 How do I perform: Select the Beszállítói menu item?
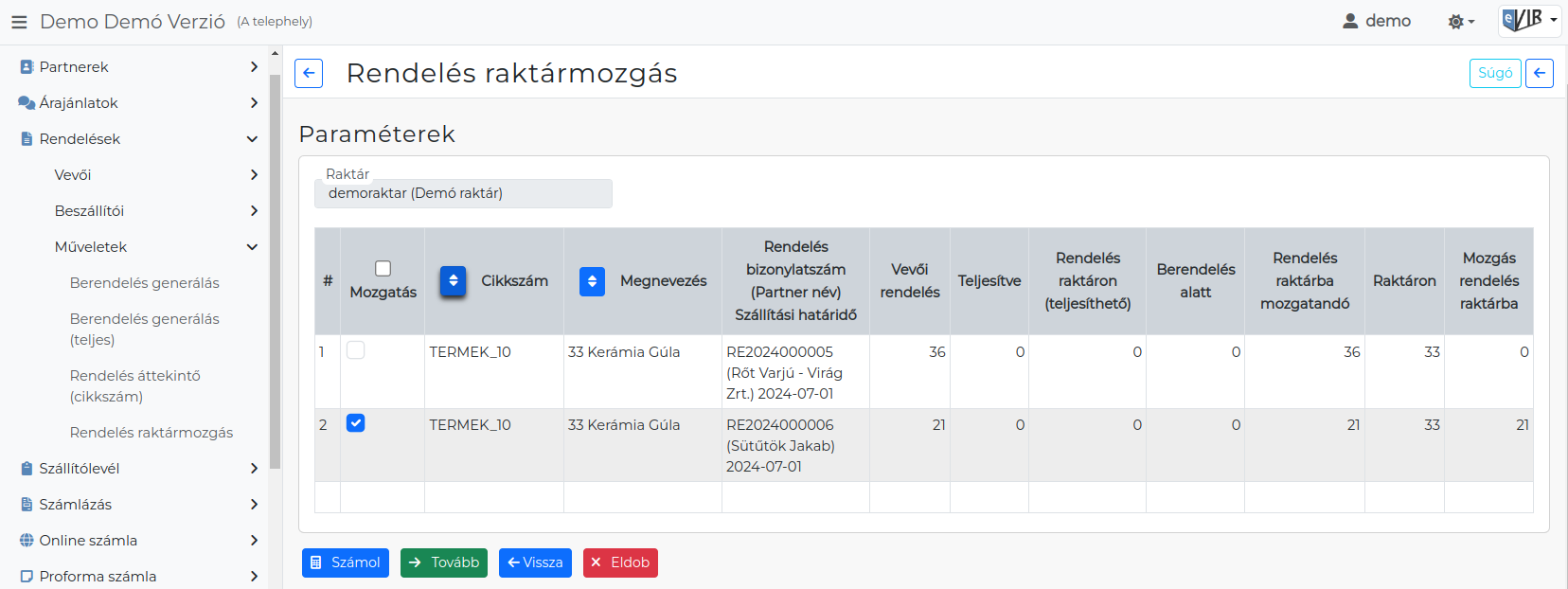pyautogui.click(x=89, y=211)
